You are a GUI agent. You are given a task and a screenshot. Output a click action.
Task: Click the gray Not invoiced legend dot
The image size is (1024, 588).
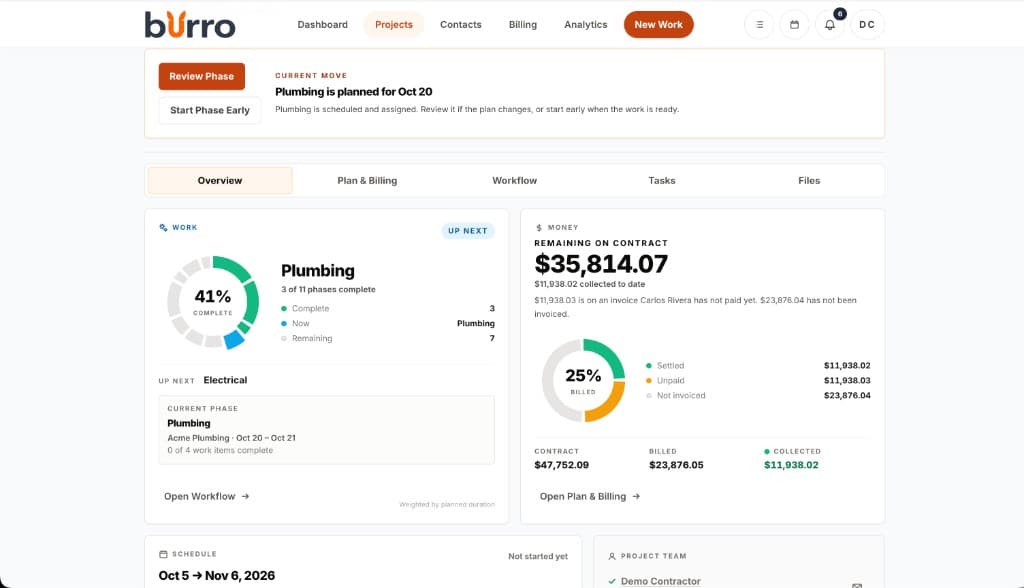pyautogui.click(x=648, y=396)
